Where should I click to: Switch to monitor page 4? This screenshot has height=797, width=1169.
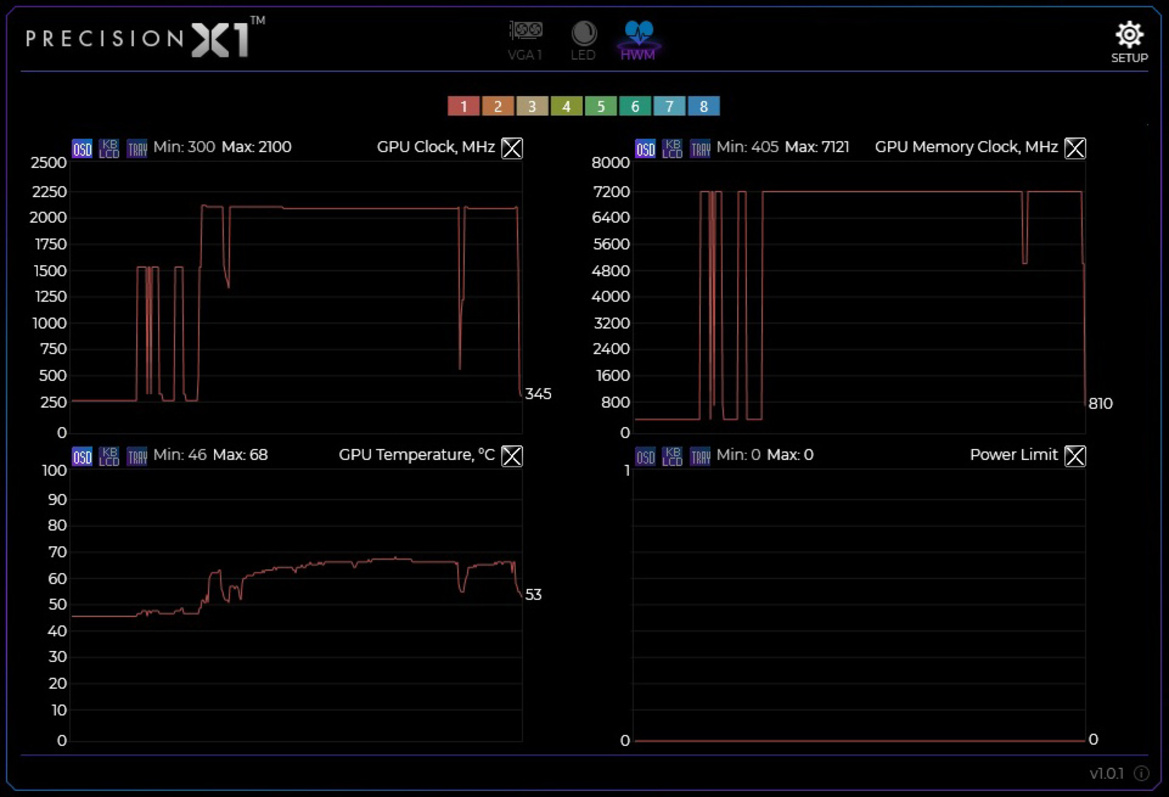pos(567,106)
